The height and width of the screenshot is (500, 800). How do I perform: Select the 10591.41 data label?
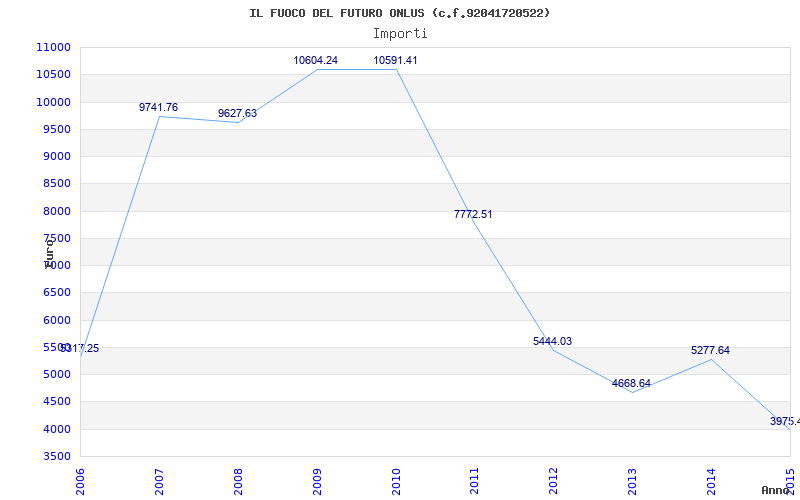coord(395,60)
